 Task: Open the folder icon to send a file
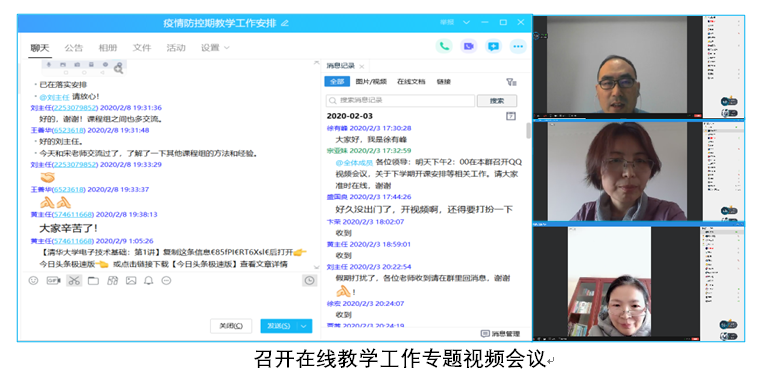[93, 281]
